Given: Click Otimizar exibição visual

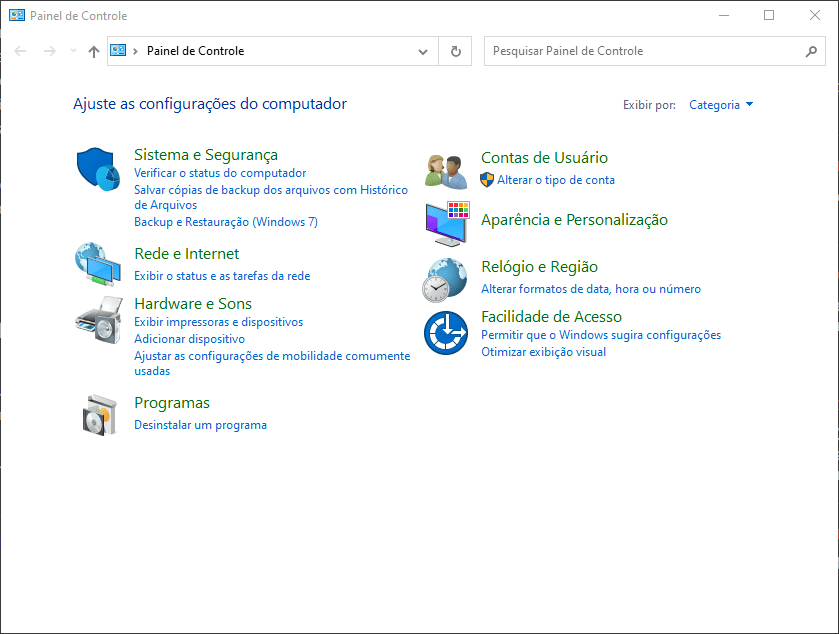Looking at the screenshot, I should click(543, 352).
